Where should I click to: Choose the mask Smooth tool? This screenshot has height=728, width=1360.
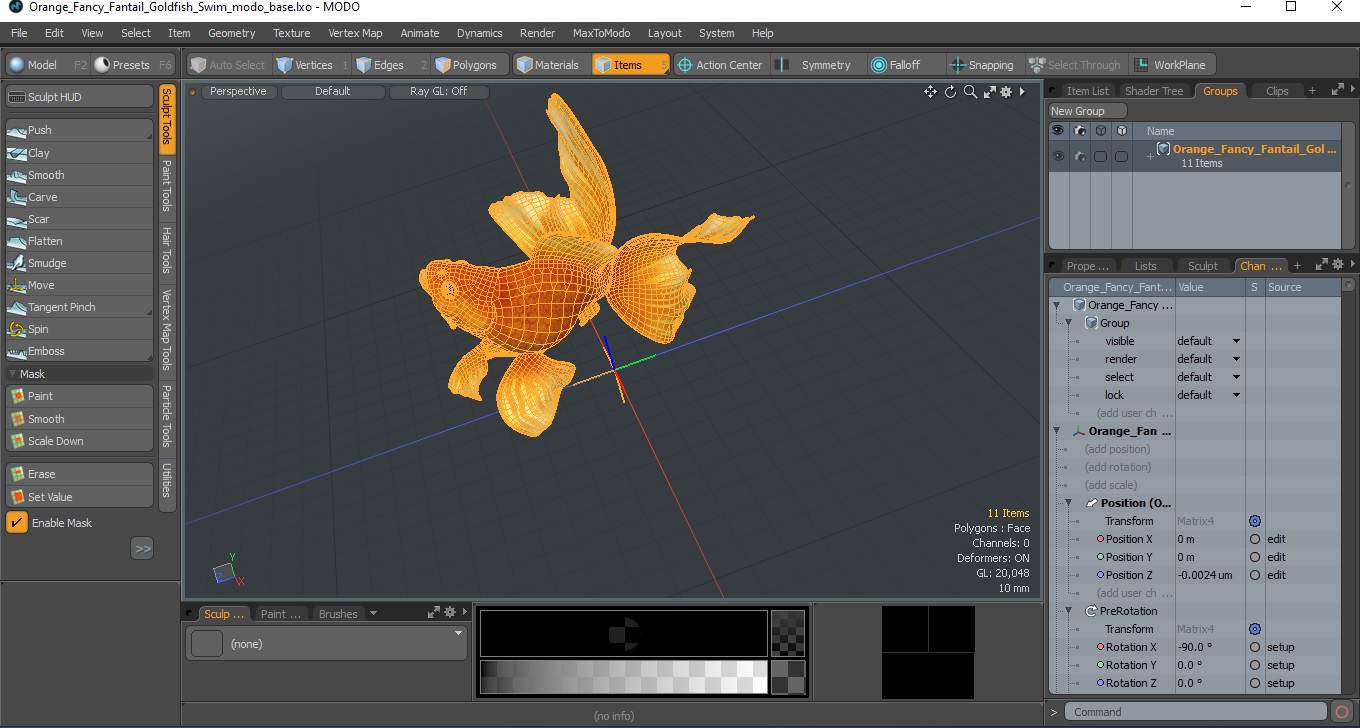tap(79, 419)
